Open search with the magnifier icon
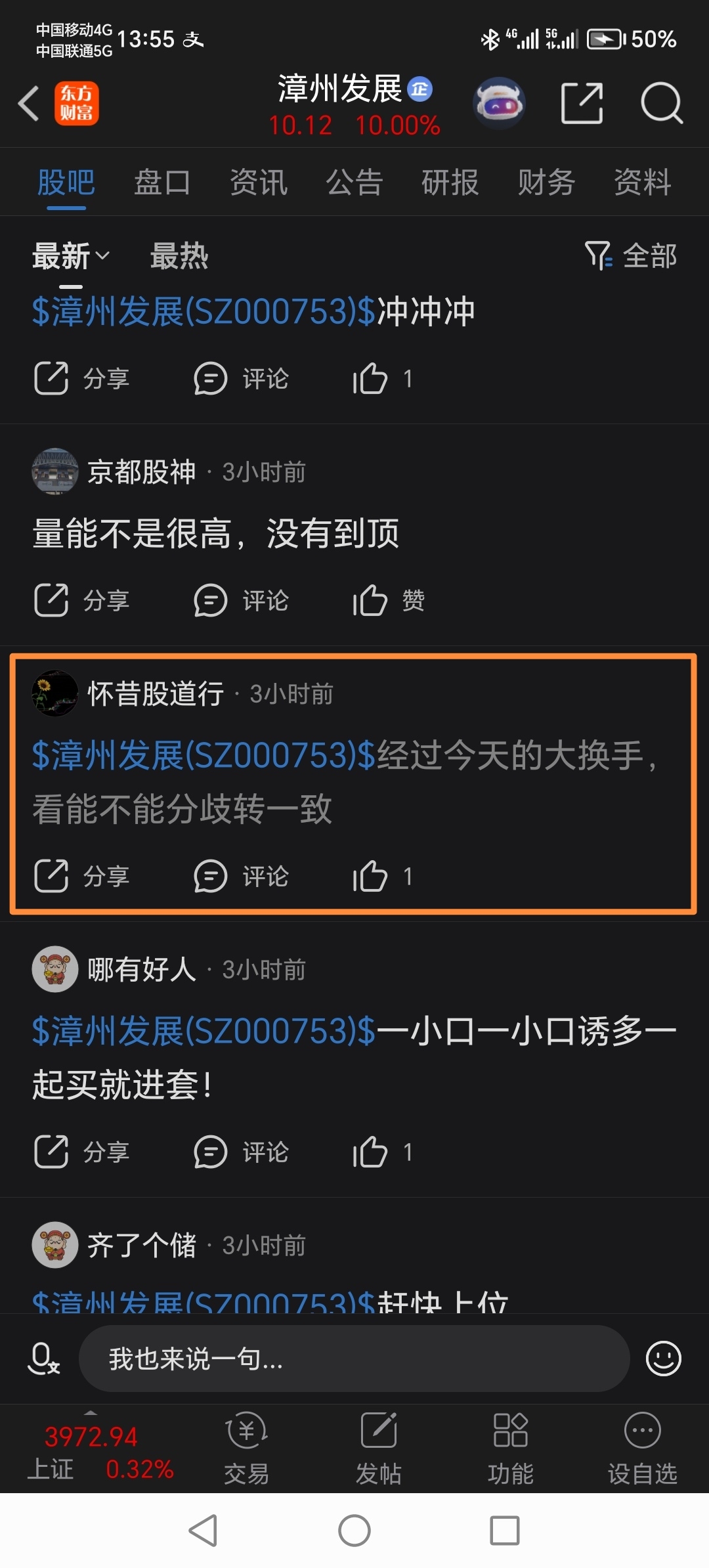Screen dimensions: 709x1568 [662, 103]
